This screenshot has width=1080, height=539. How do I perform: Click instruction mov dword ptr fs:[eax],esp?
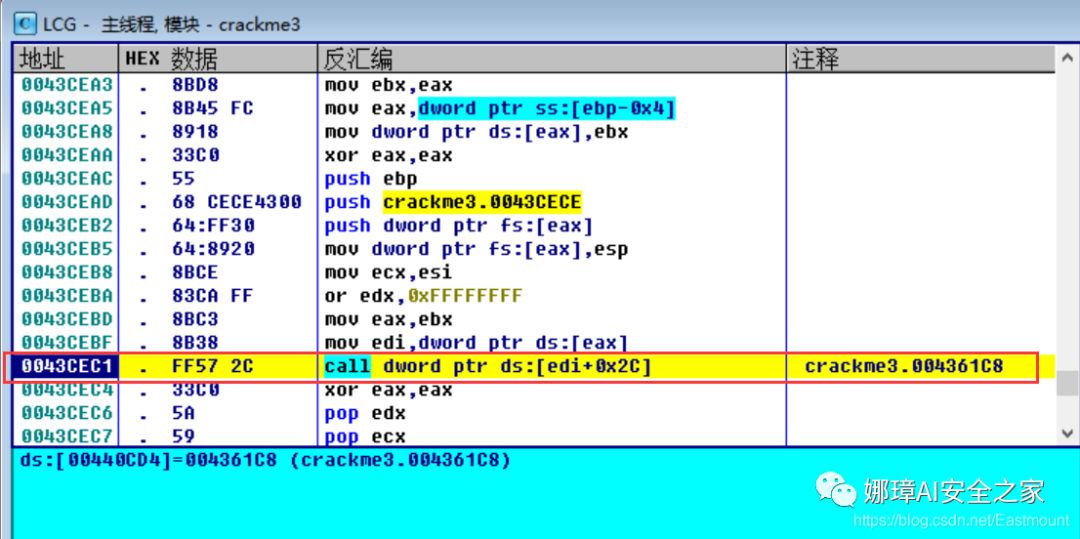(x=476, y=249)
